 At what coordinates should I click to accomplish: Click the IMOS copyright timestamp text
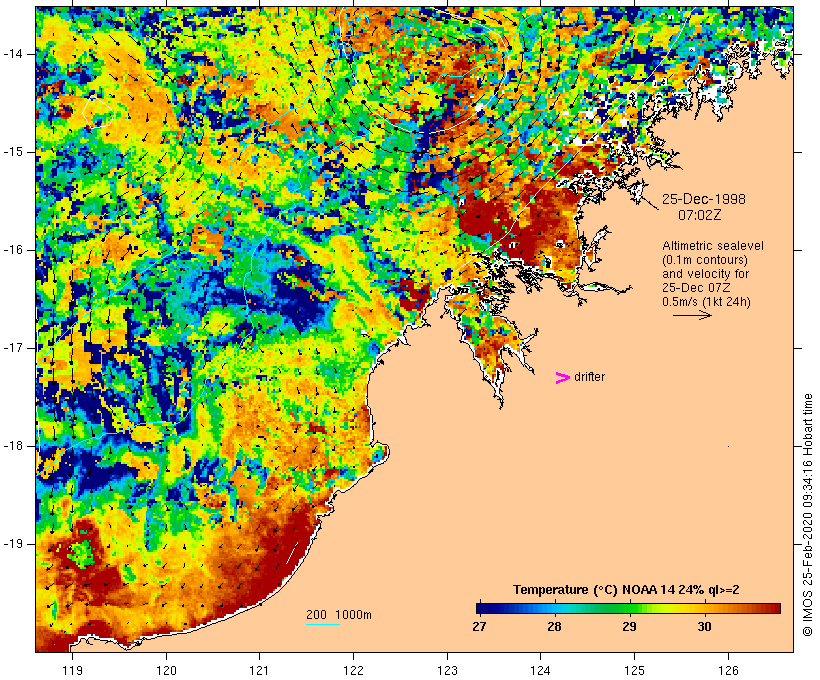point(807,515)
